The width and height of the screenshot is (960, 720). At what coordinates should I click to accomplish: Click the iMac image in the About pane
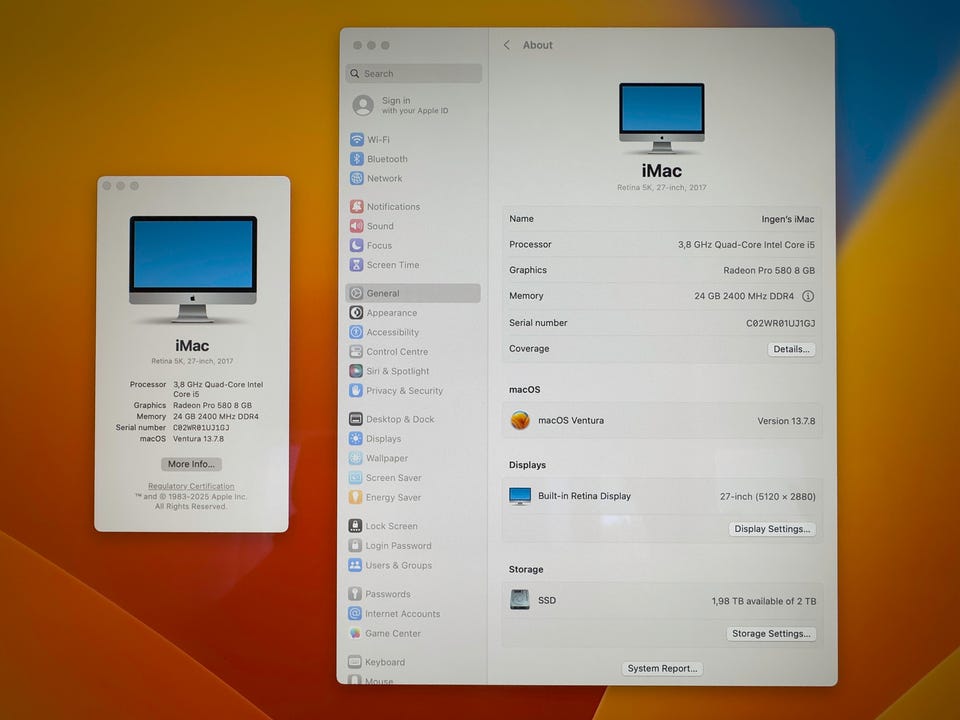(x=662, y=118)
